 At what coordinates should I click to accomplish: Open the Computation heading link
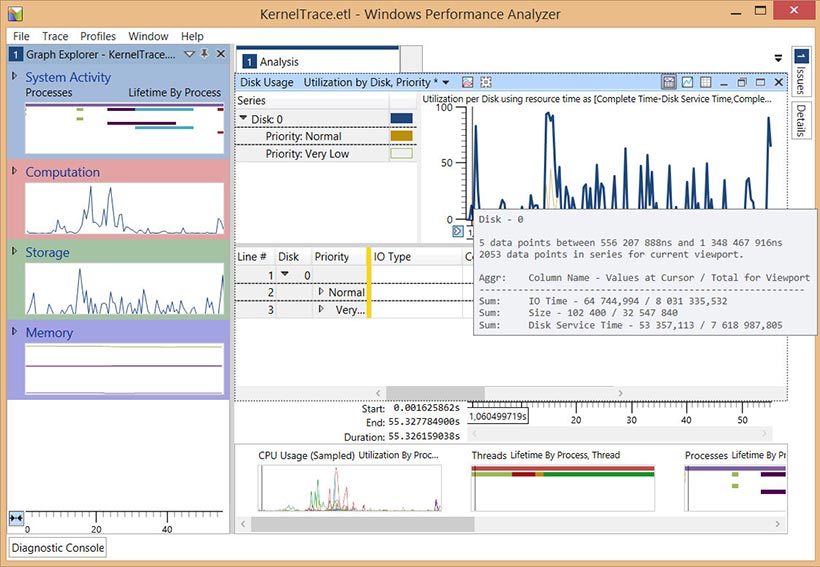click(x=62, y=172)
